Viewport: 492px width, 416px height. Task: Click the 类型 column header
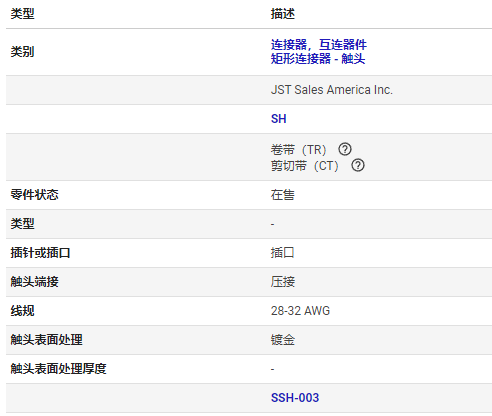(22, 14)
